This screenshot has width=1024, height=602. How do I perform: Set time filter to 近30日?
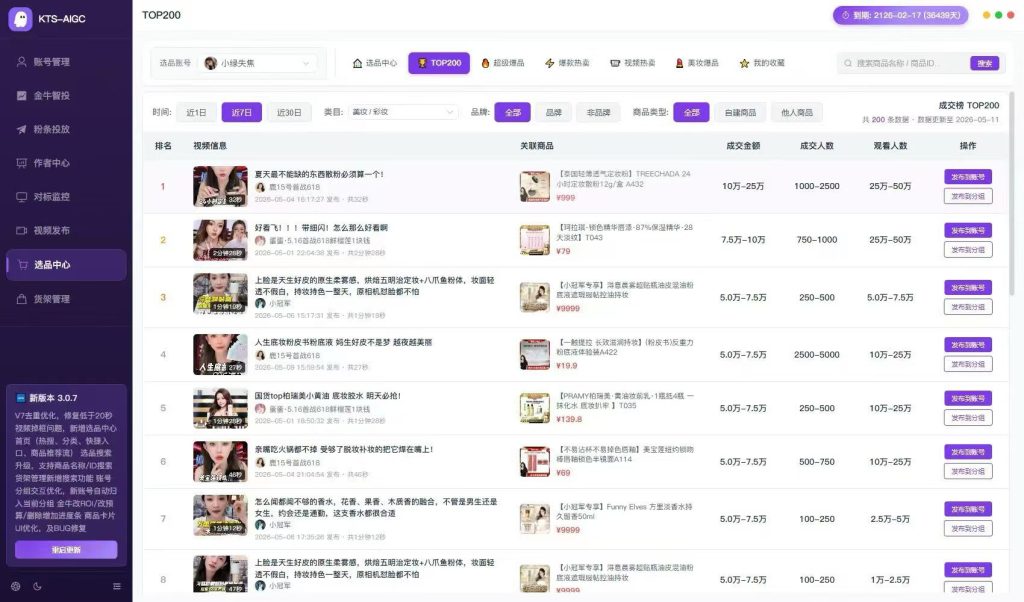[x=289, y=112]
